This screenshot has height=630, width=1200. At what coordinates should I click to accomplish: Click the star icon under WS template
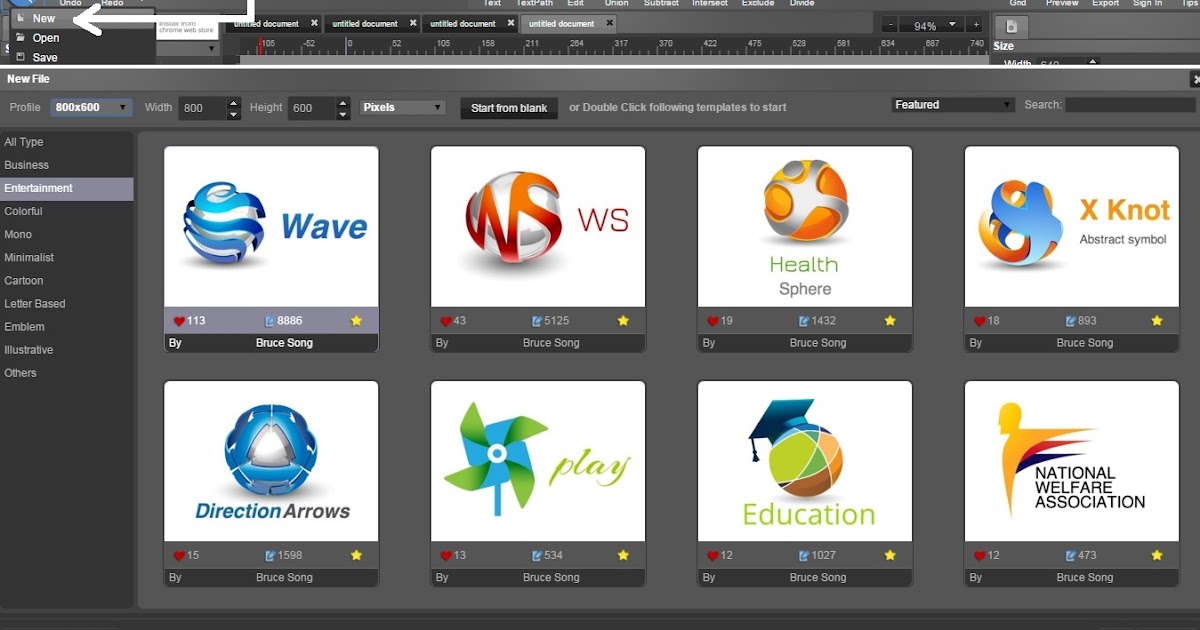coord(623,321)
